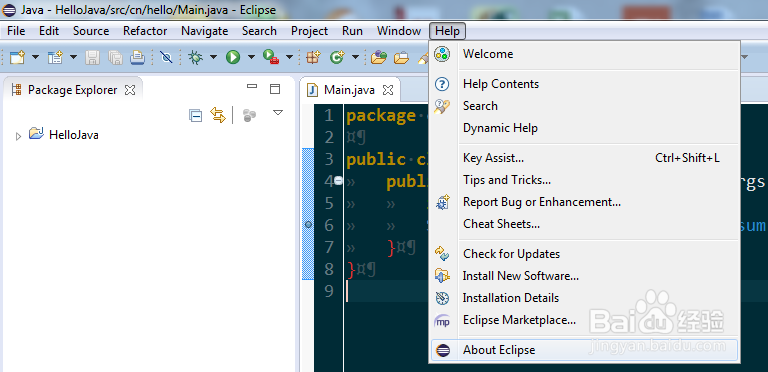Collapse the code fold on line 4

point(338,181)
